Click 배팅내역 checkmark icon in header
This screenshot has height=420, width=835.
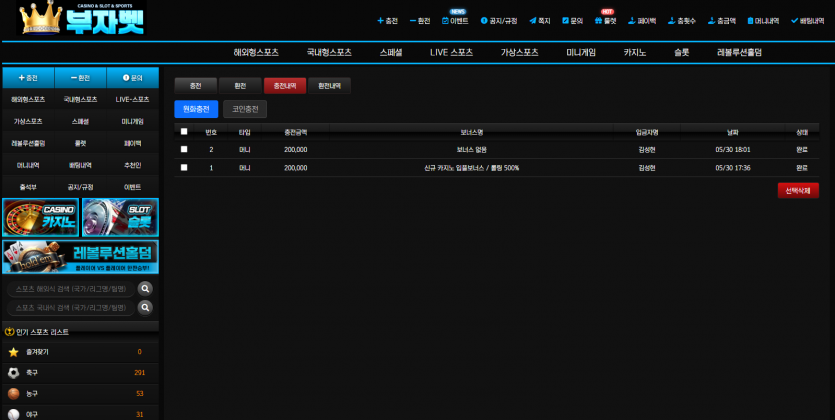[795, 21]
